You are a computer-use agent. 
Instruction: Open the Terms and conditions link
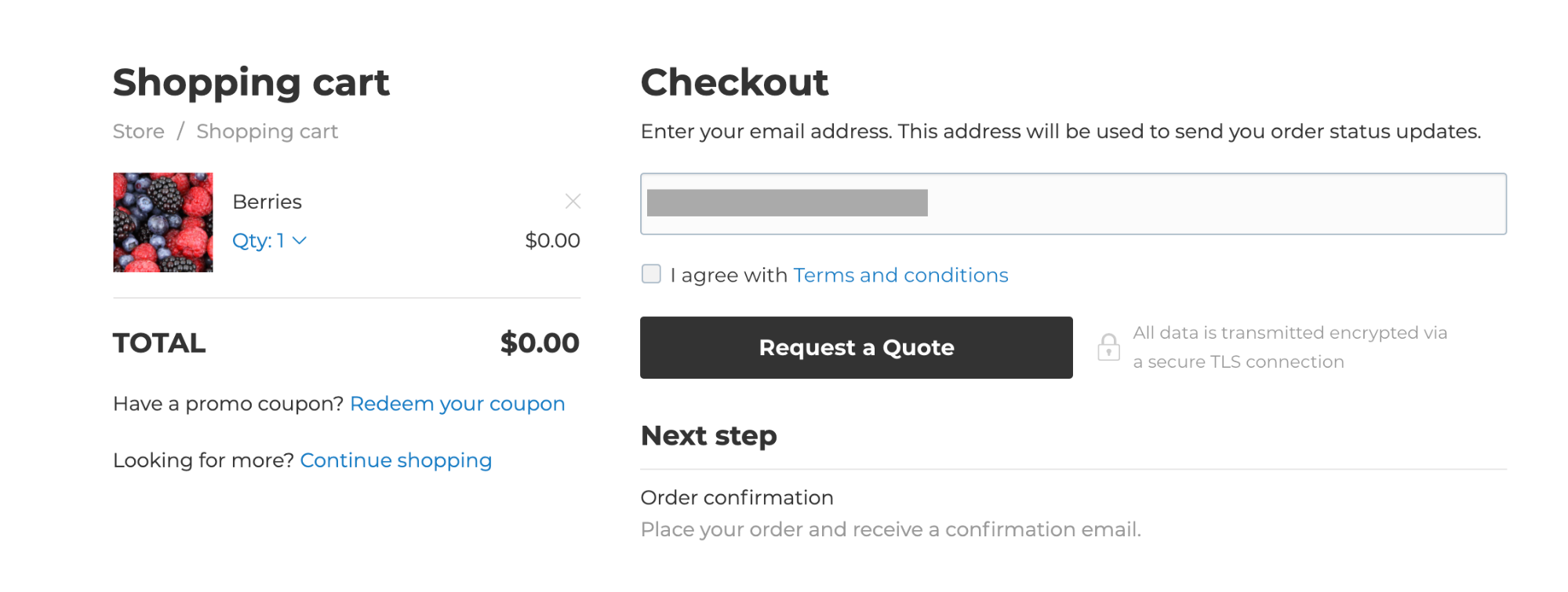(x=900, y=274)
